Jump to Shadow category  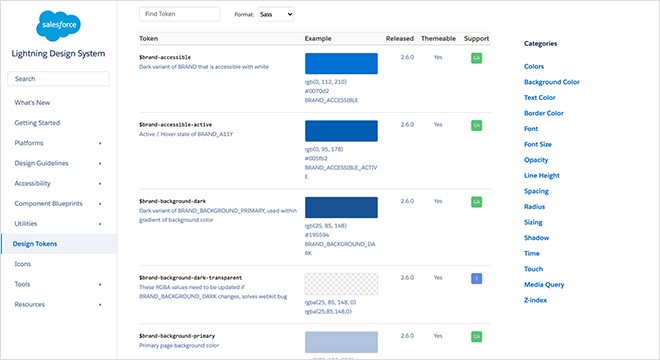point(536,238)
